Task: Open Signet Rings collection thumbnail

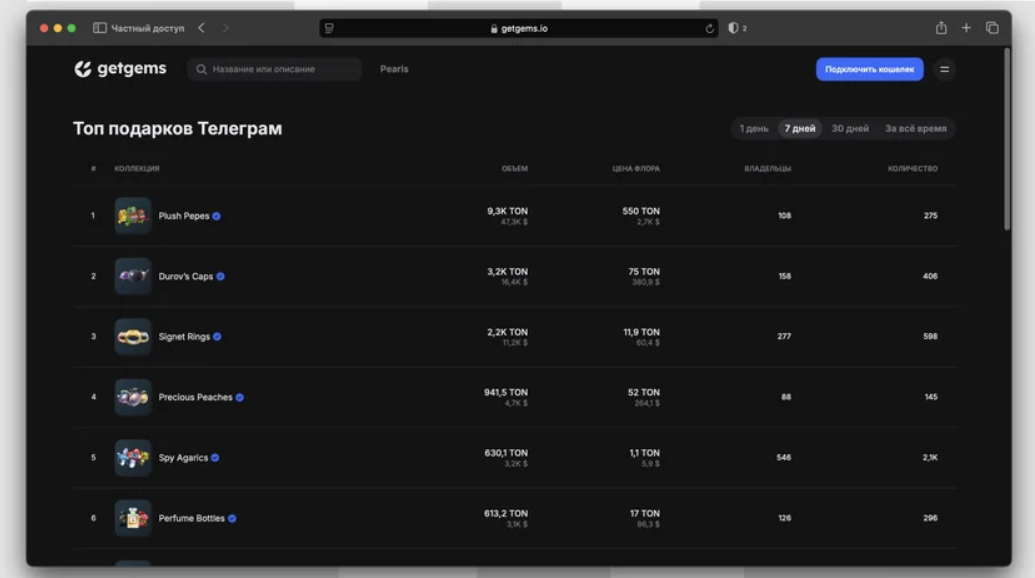Action: [x=133, y=337]
